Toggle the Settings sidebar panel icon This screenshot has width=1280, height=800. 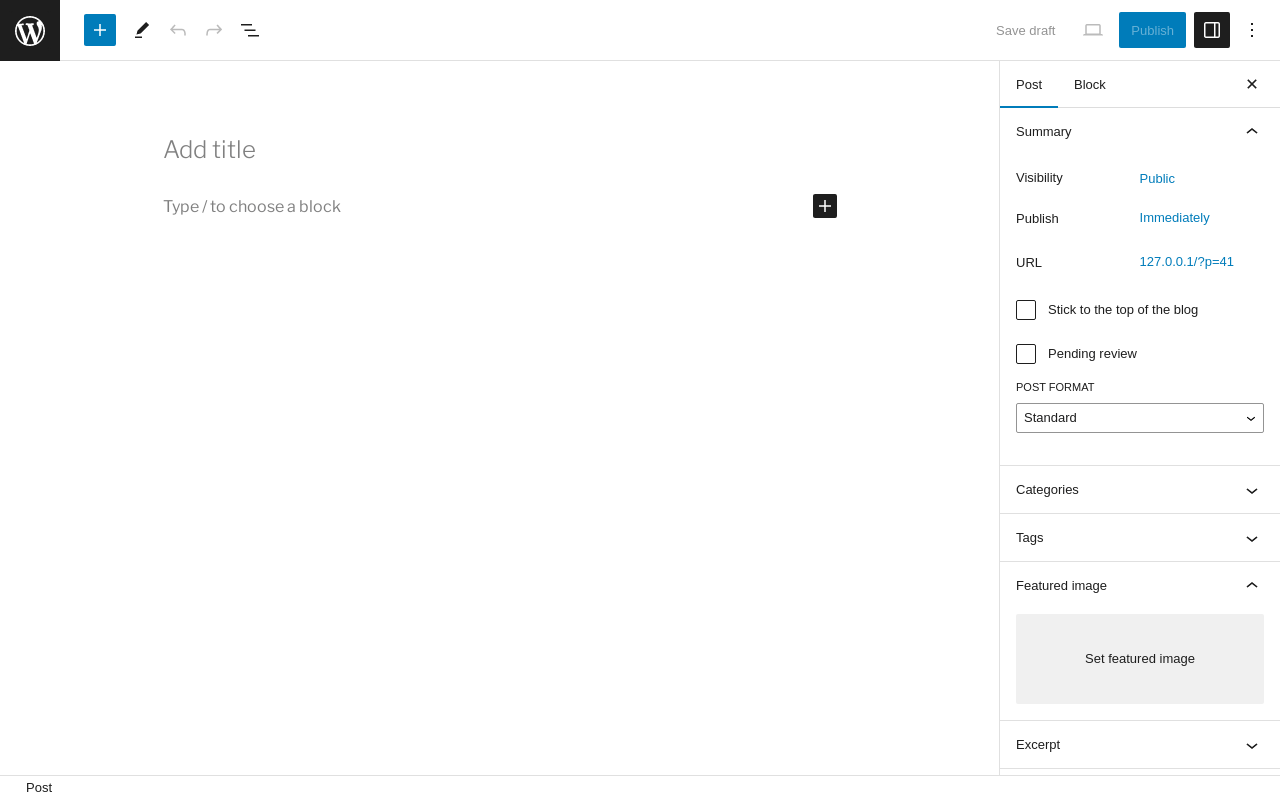pyautogui.click(x=1212, y=30)
